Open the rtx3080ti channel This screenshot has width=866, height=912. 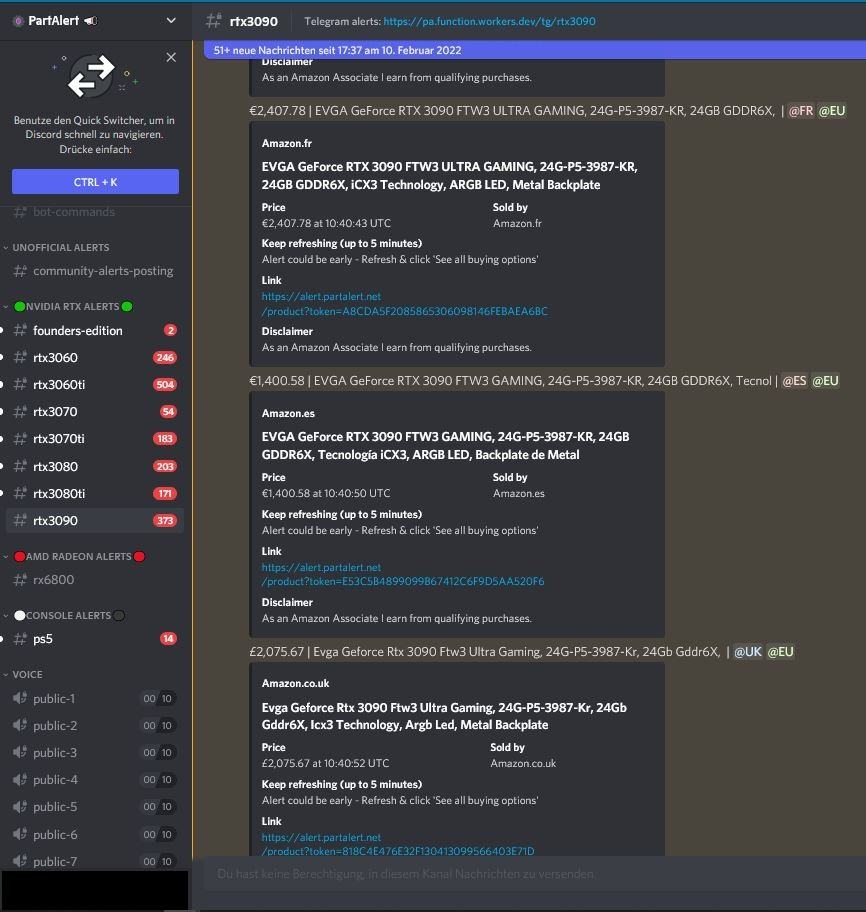coord(95,493)
